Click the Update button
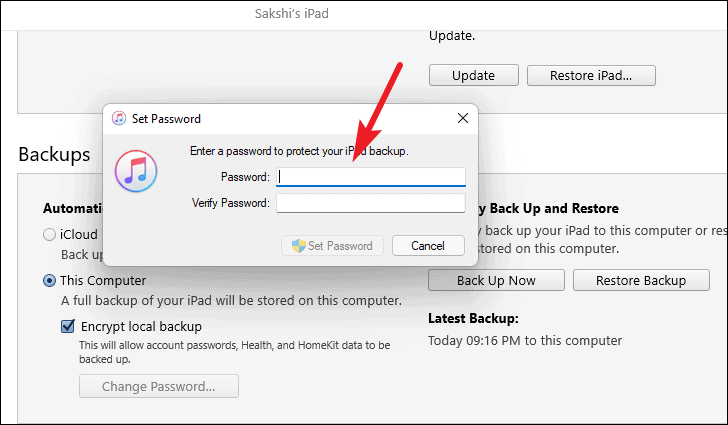Screen dimensions: 728x425 [x=474, y=75]
